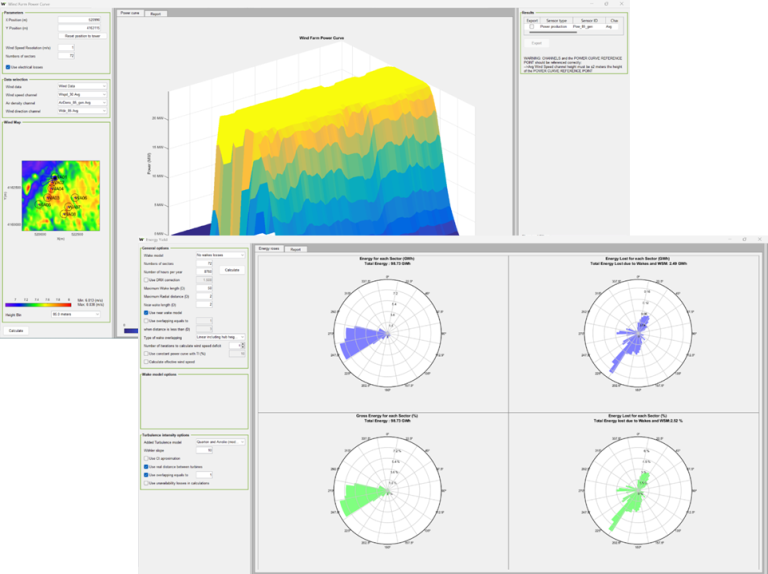
Task: Click the Energy Yield window title icon
Action: [x=142, y=239]
